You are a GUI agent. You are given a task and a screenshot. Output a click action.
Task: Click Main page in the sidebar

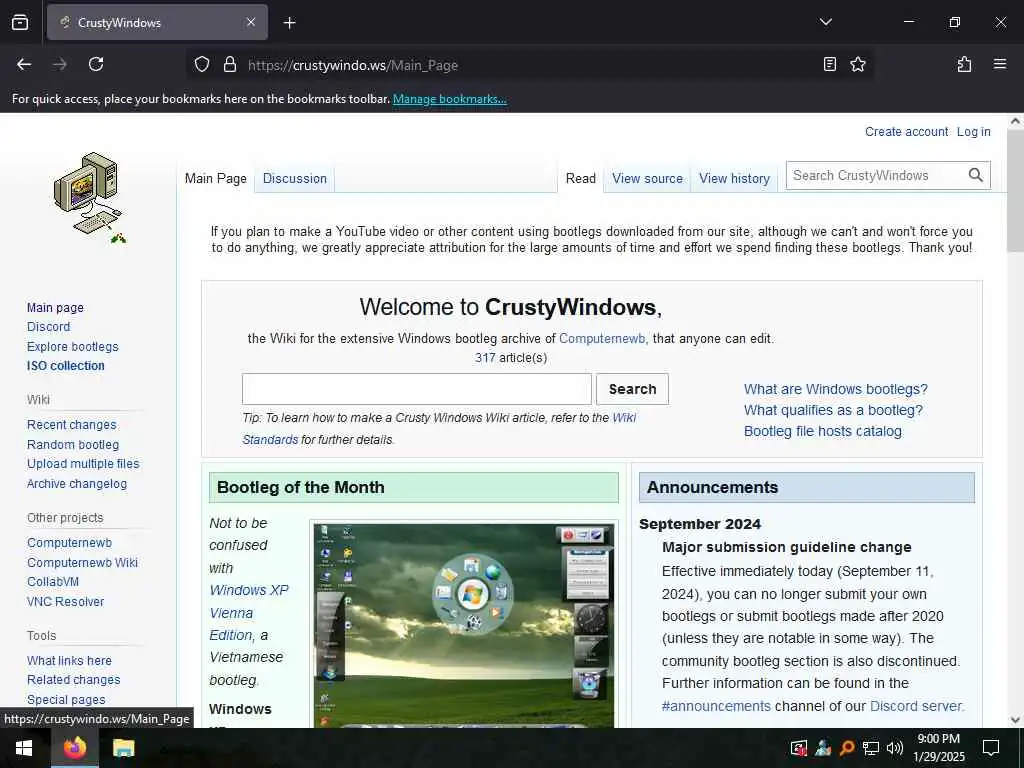click(x=55, y=308)
